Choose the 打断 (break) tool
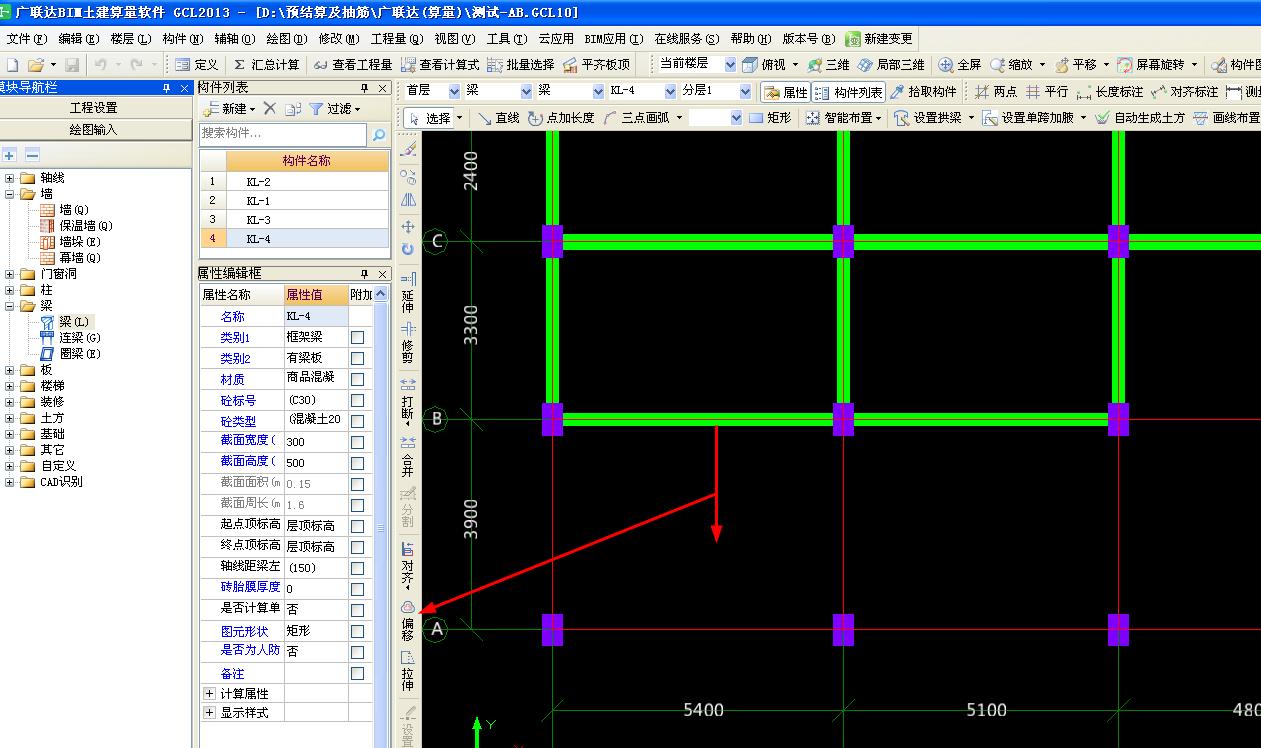The image size is (1261, 748). click(408, 399)
